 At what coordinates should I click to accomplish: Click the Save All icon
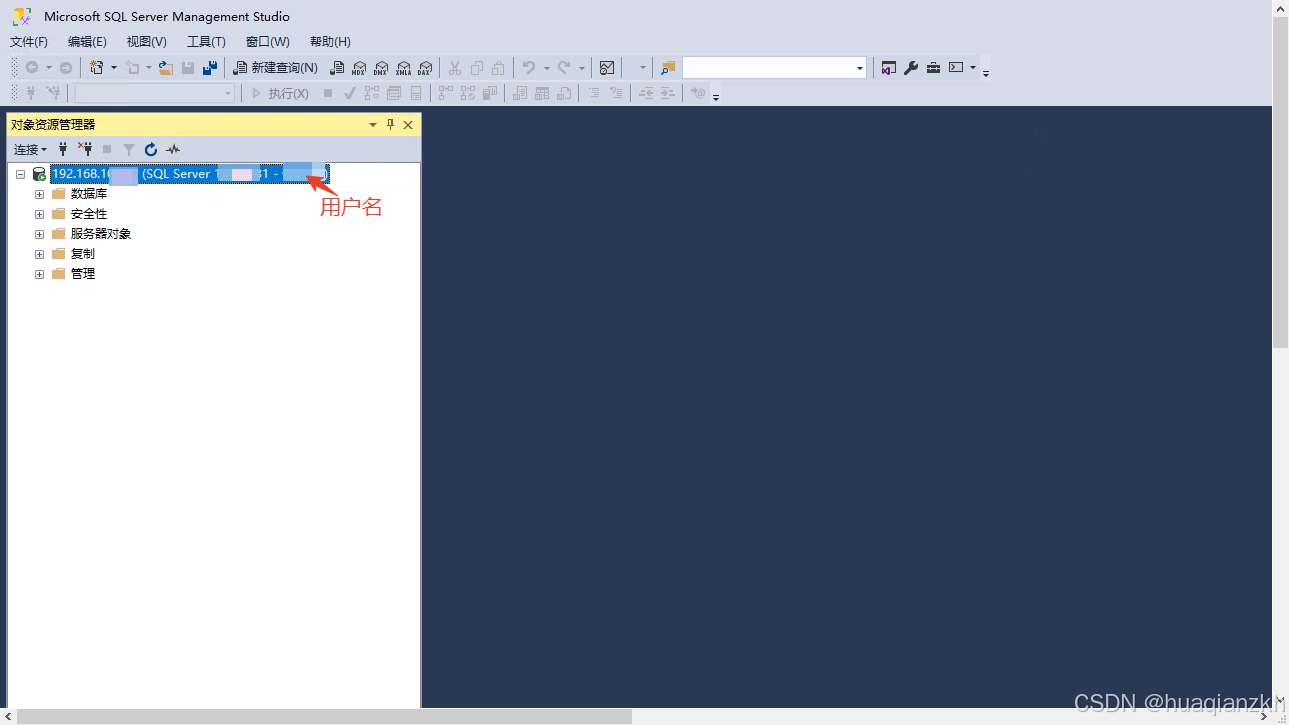tap(210, 68)
